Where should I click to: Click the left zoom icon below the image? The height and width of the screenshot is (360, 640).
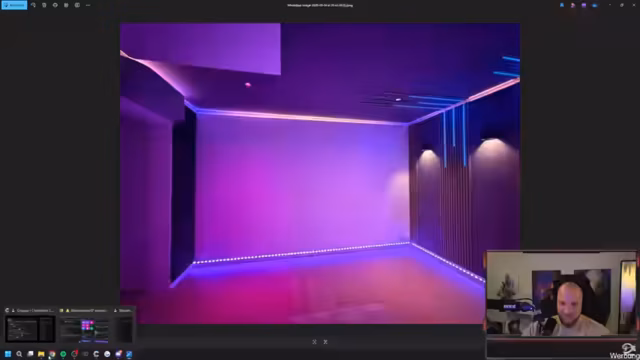click(314, 342)
